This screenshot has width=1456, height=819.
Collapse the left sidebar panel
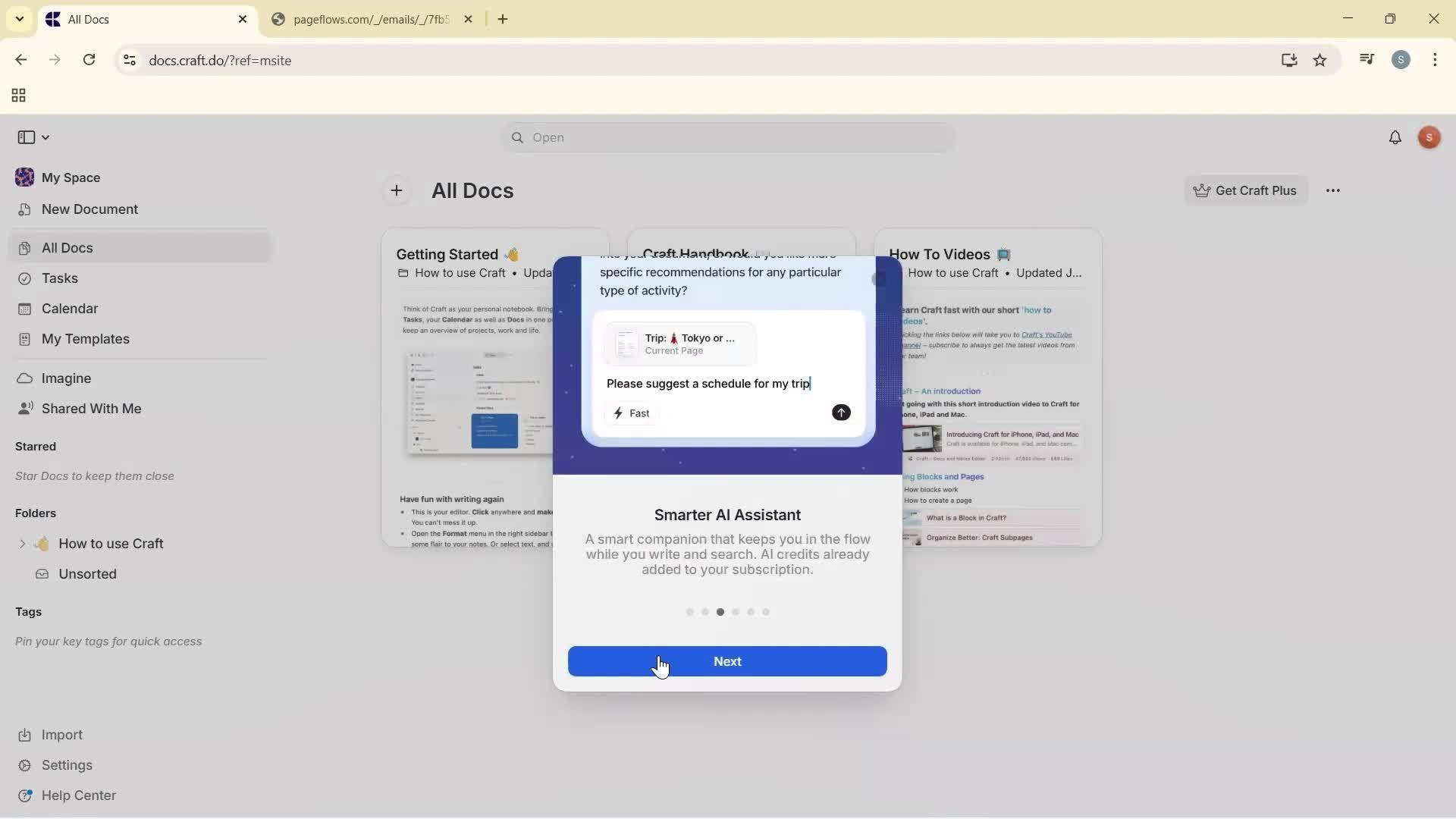pos(27,136)
